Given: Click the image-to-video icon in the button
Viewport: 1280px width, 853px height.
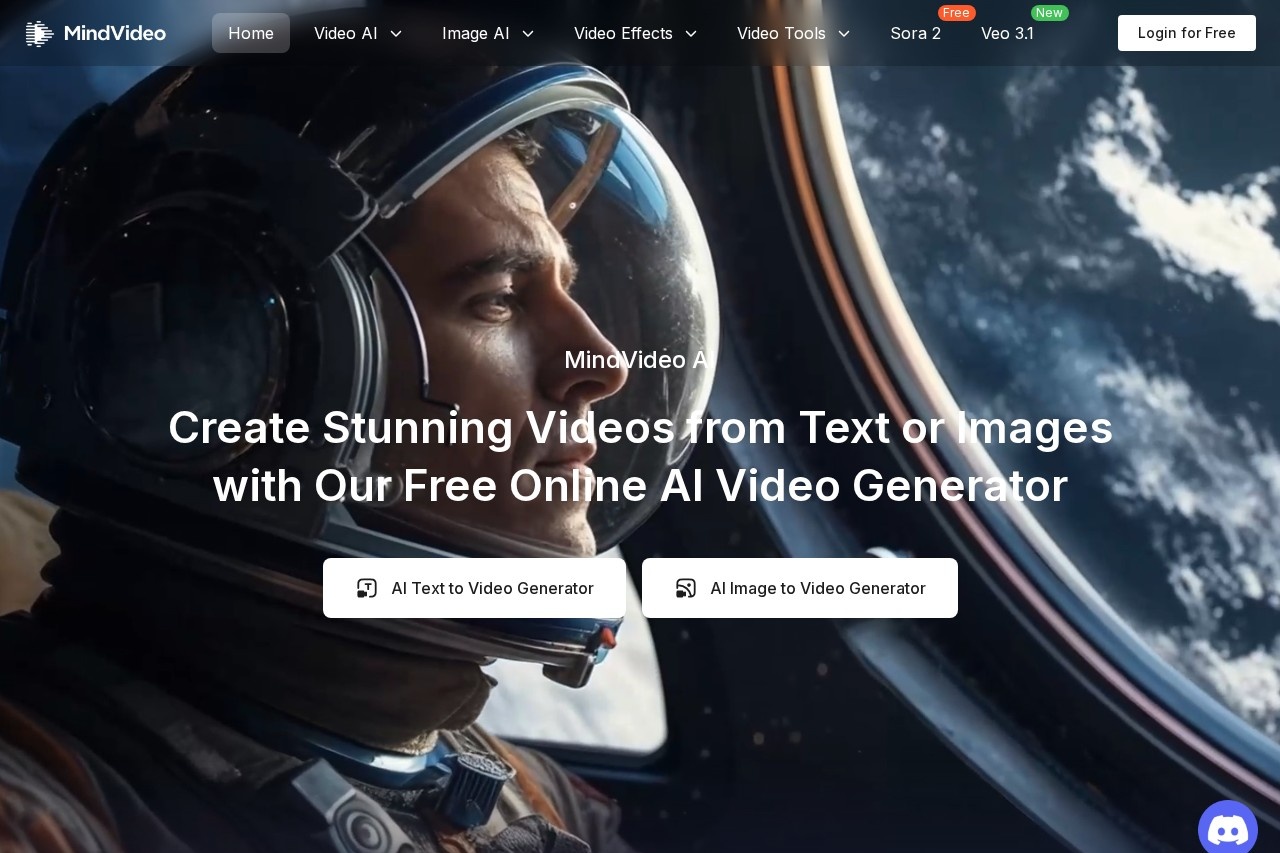Looking at the screenshot, I should click(x=686, y=588).
